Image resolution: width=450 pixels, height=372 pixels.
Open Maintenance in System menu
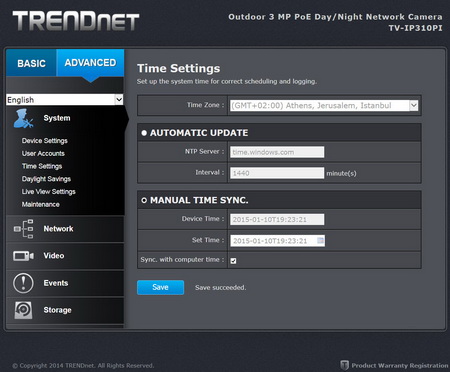(x=41, y=204)
